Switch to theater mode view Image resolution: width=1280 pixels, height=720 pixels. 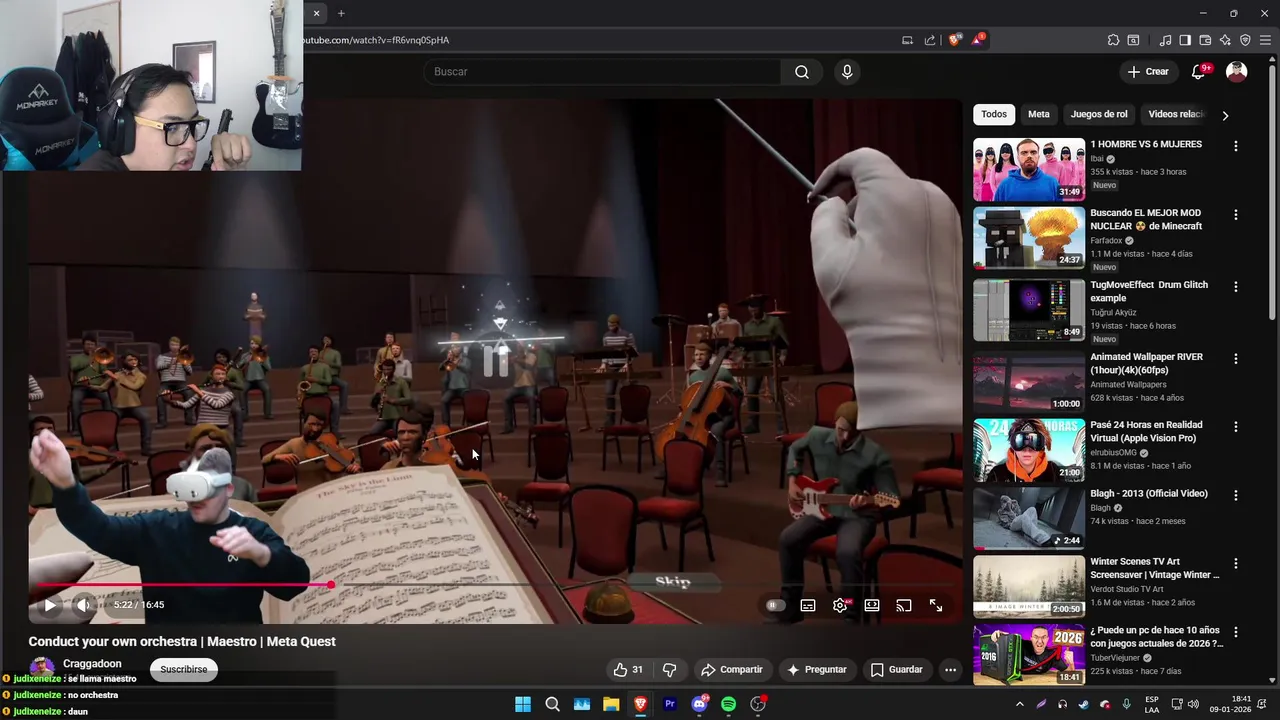tap(872, 605)
